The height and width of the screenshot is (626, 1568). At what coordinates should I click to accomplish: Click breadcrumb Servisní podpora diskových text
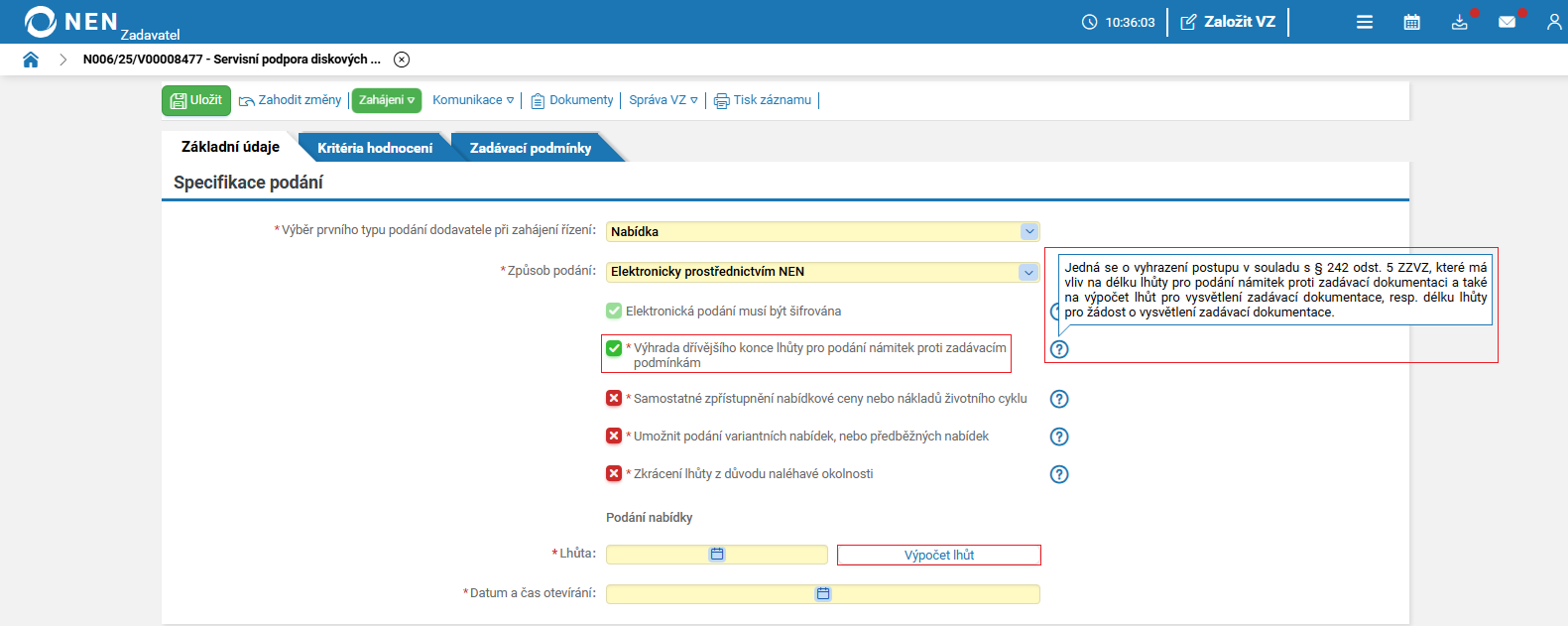[298, 60]
